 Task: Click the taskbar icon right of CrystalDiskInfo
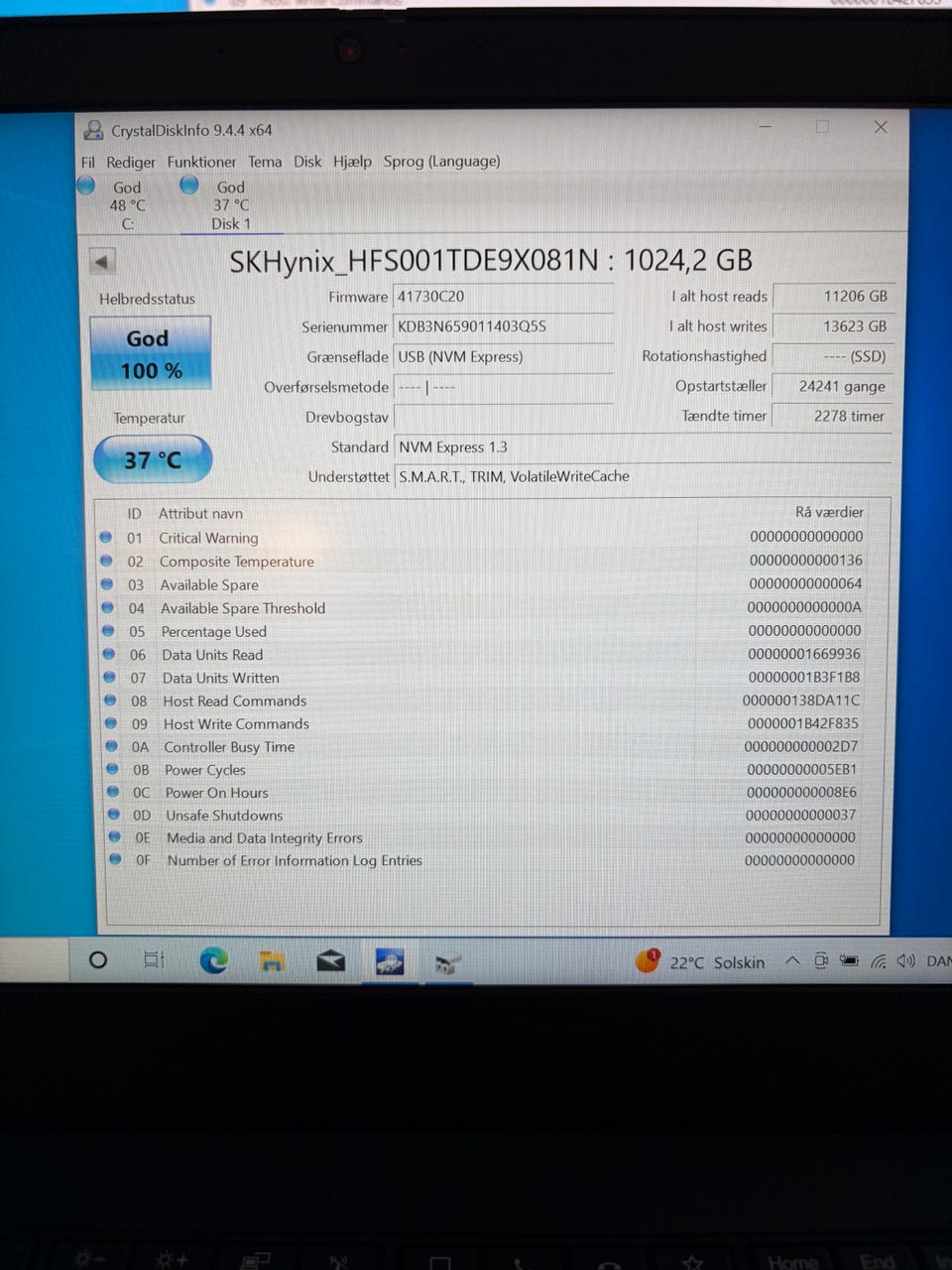448,962
